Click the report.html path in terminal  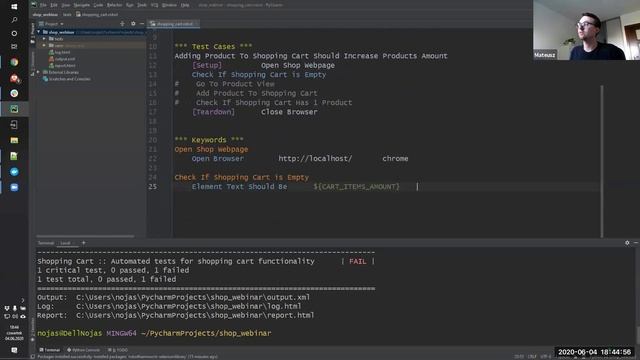[195, 315]
